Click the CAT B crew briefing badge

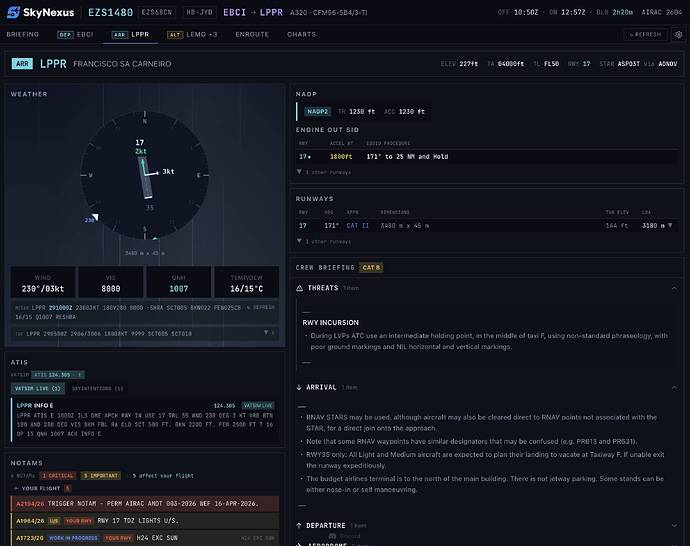click(x=371, y=268)
